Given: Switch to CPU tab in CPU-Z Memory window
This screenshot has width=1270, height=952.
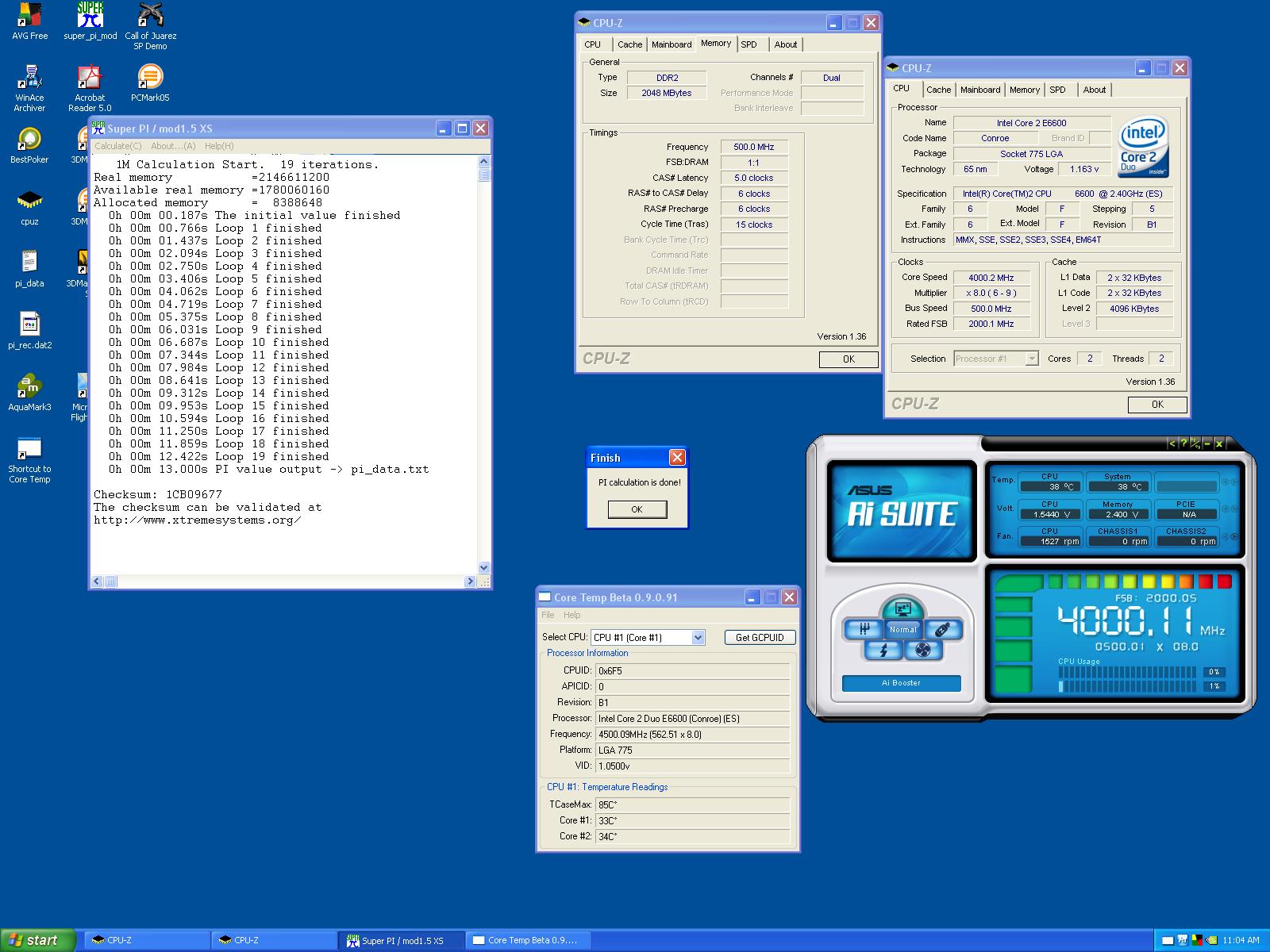Looking at the screenshot, I should 593,44.
